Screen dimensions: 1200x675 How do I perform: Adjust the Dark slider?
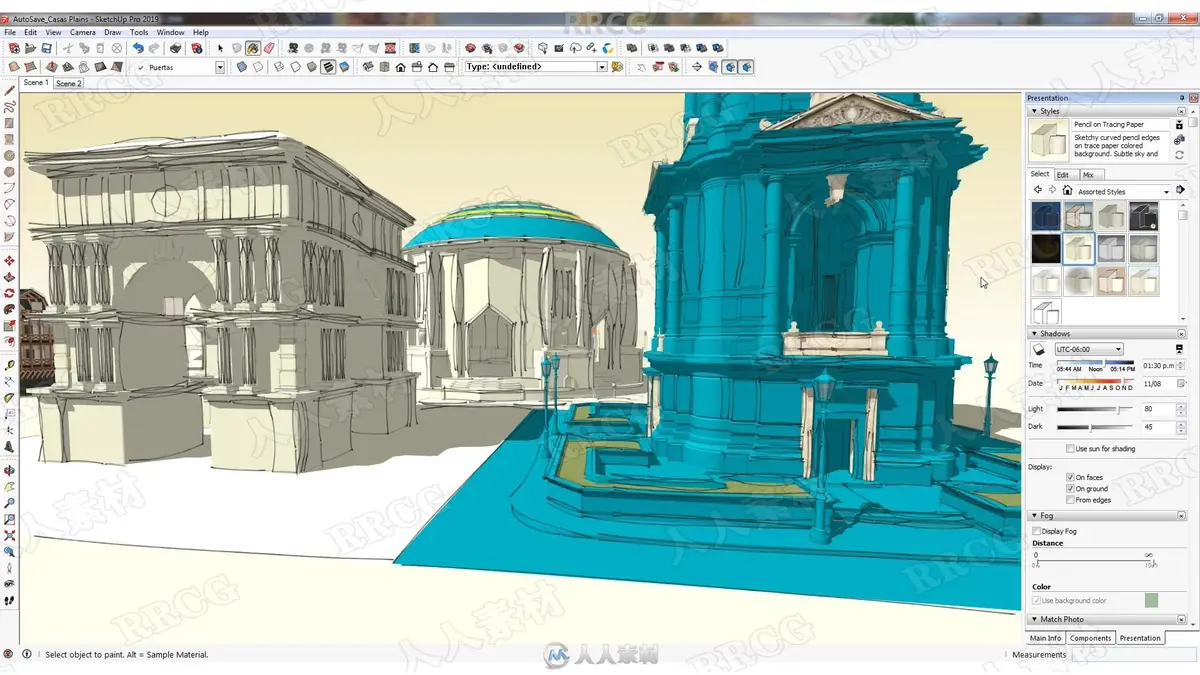coord(1088,427)
